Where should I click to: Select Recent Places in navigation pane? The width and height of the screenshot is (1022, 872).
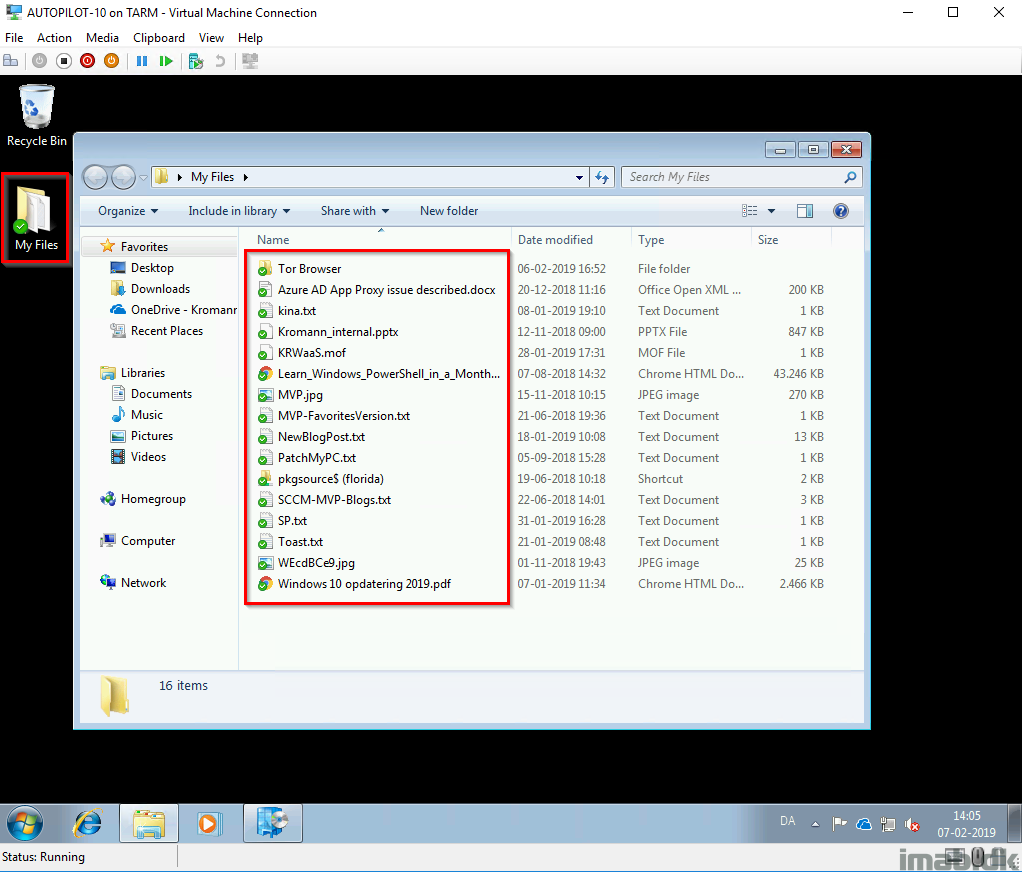click(167, 331)
